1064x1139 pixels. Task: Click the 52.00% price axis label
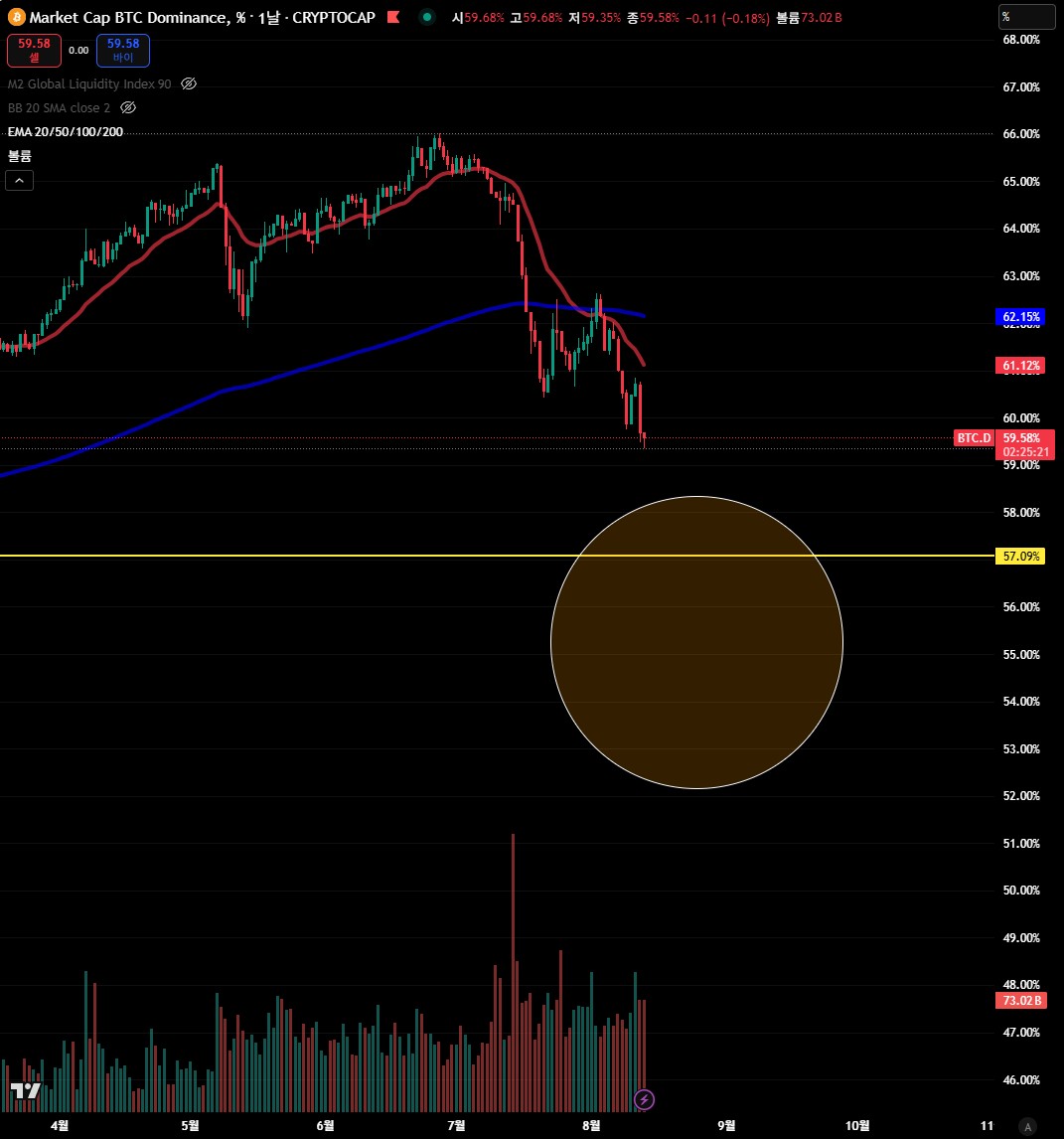point(1021,795)
